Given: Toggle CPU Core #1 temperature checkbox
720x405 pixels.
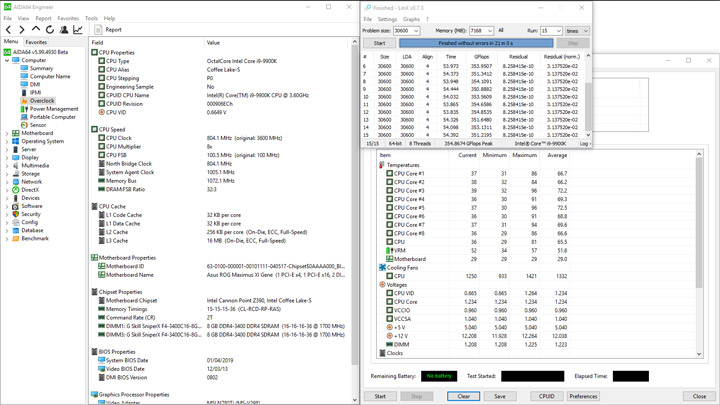Looking at the screenshot, I should click(x=389, y=174).
